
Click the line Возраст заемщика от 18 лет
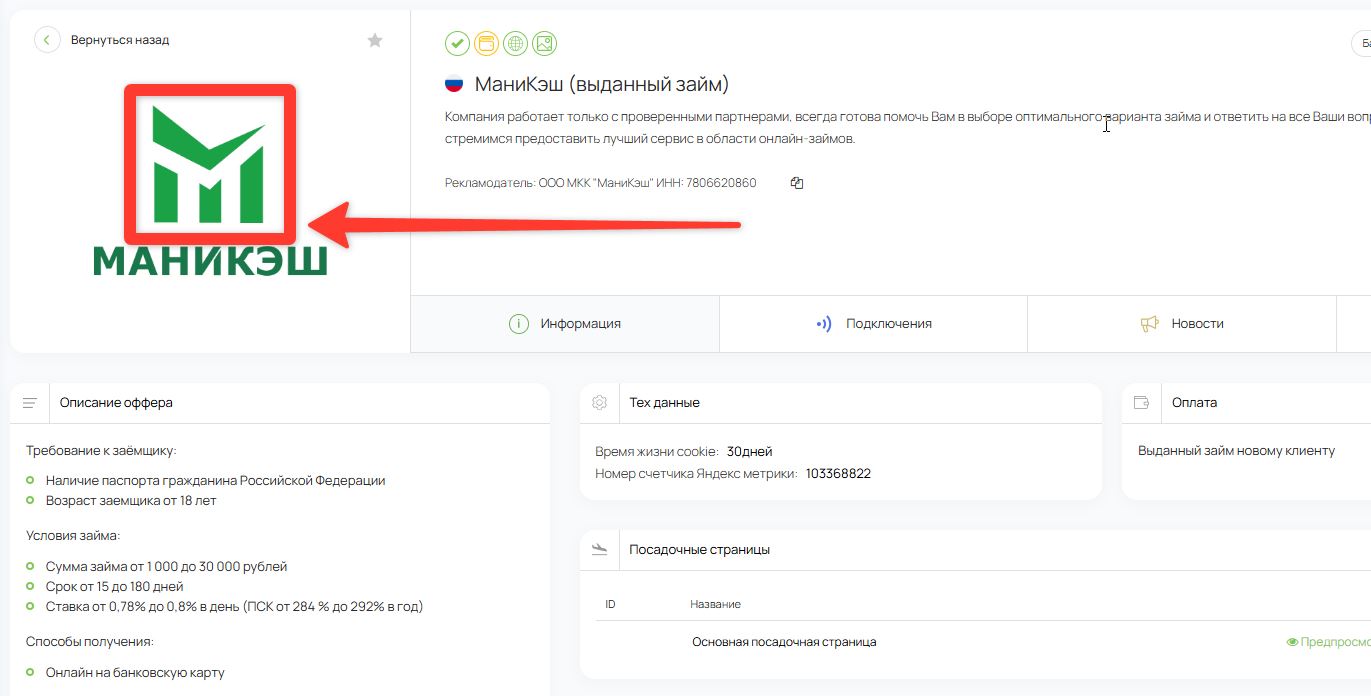pos(131,501)
